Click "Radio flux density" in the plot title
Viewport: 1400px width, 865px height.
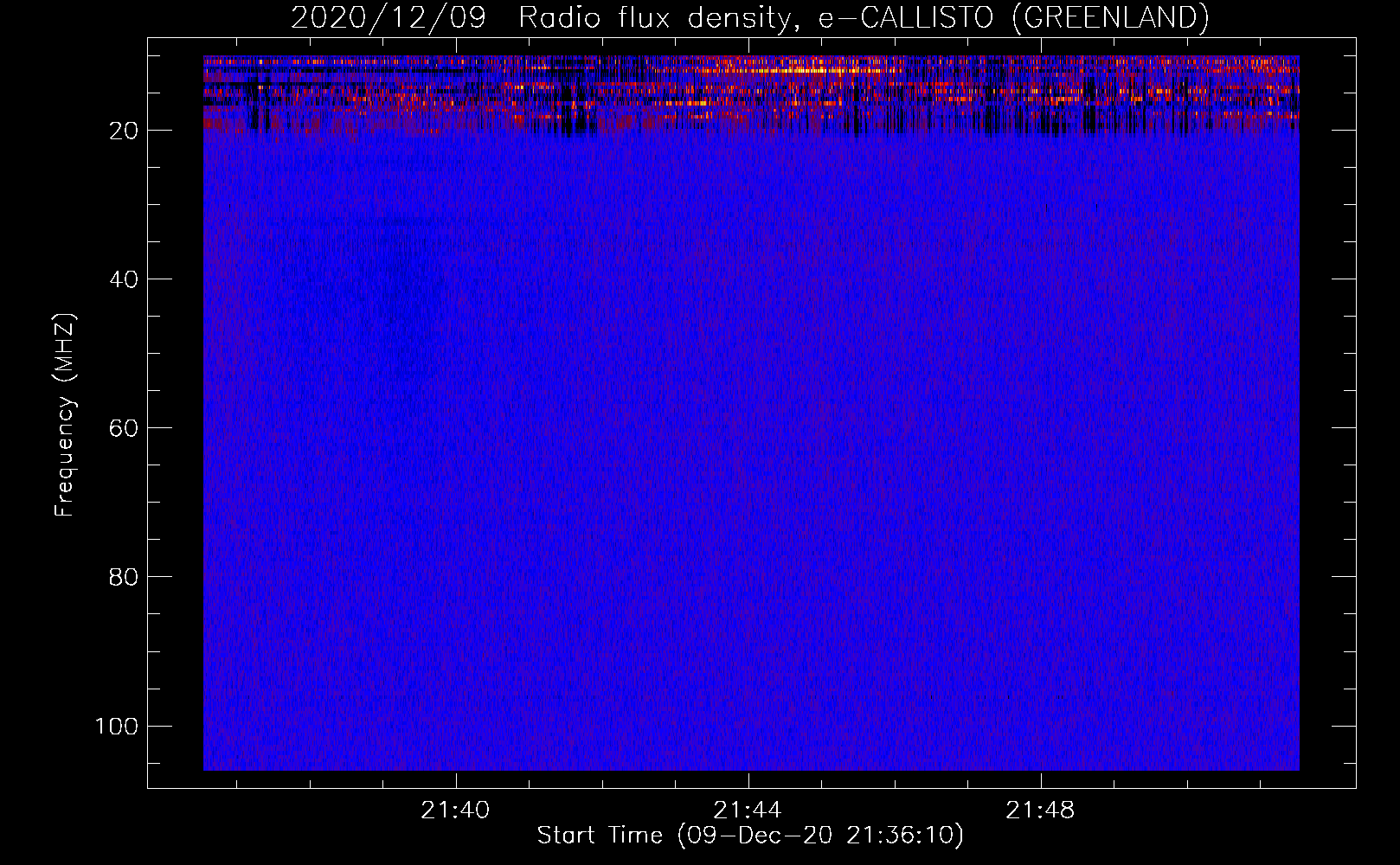[x=654, y=18]
